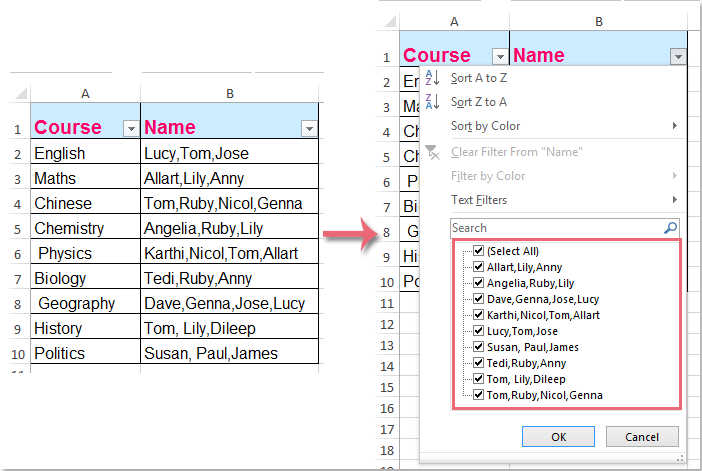The width and height of the screenshot is (702, 471).
Task: Uncheck the Allart,Lily,Anny checkbox
Action: [479, 267]
